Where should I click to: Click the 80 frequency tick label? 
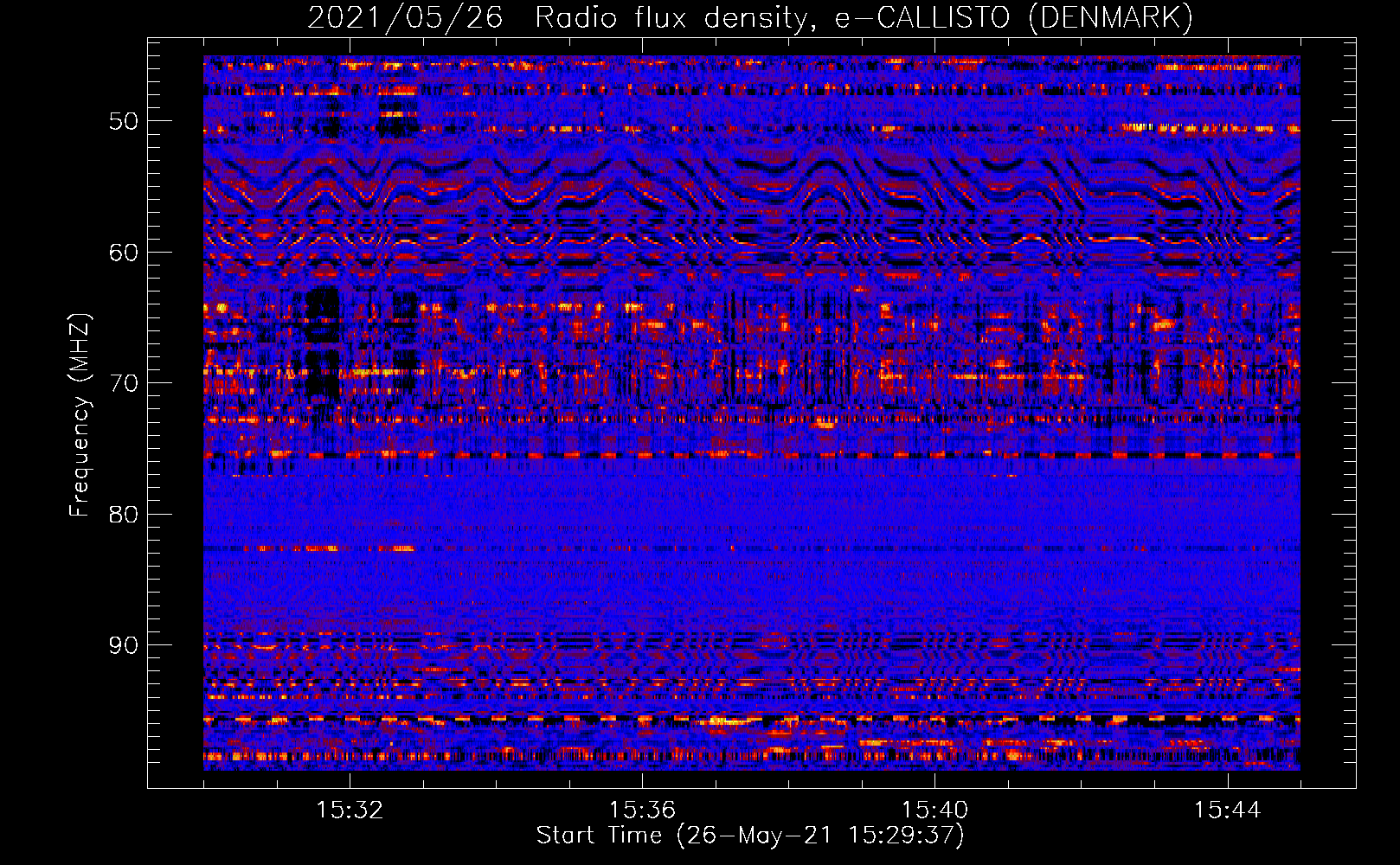(124, 515)
